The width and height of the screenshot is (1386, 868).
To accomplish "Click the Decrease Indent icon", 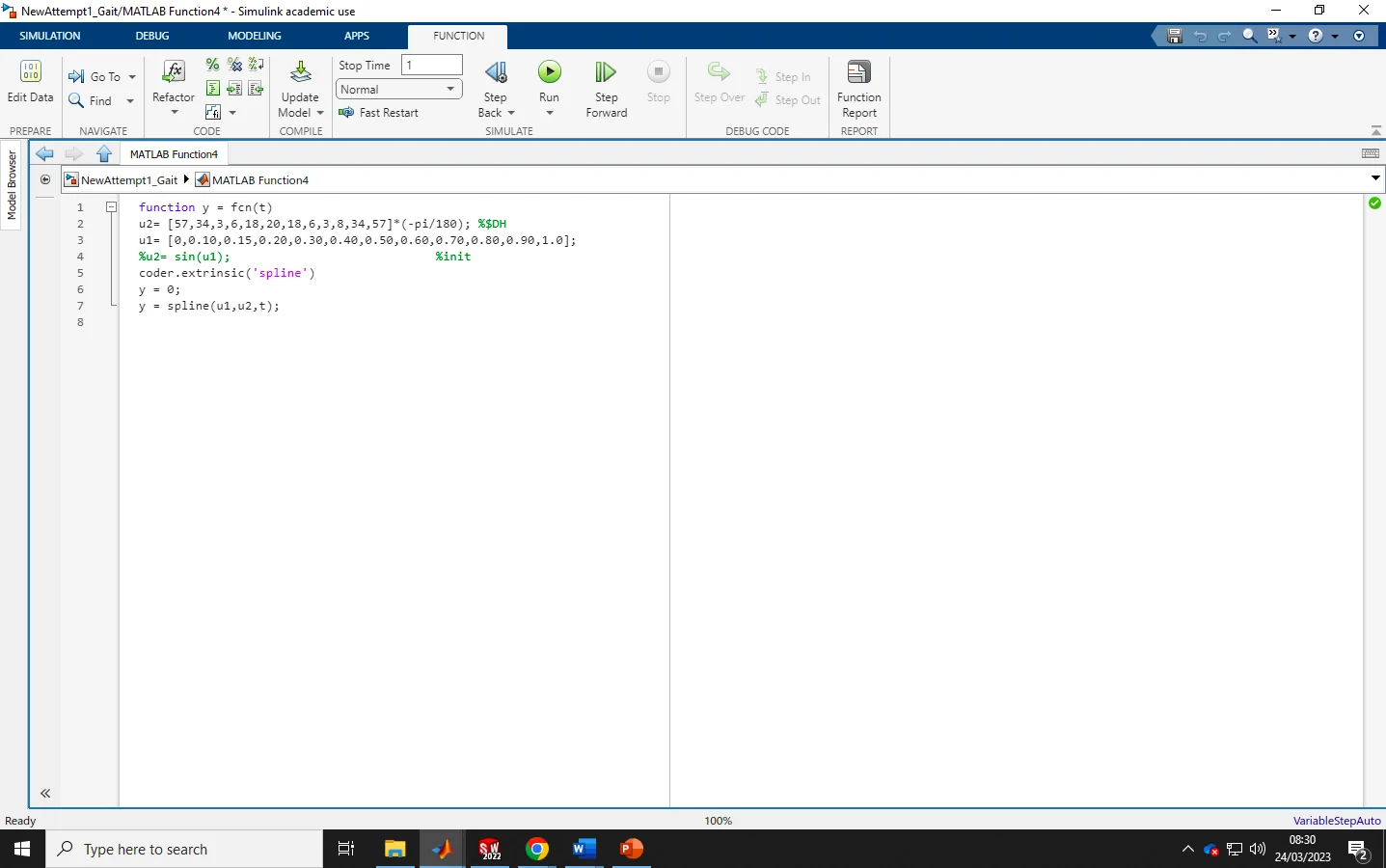I will point(256,89).
